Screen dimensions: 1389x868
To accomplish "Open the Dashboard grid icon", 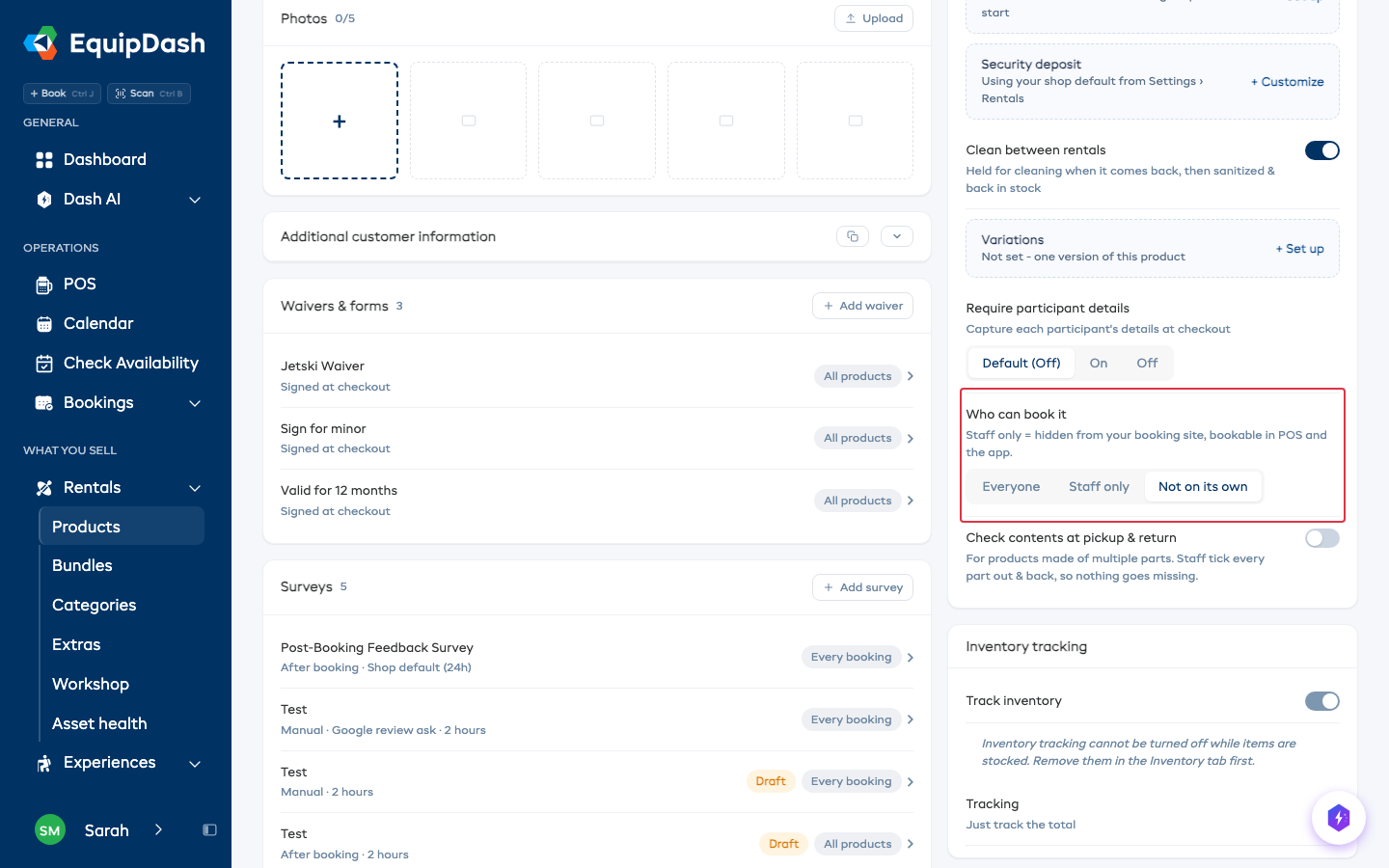I will tap(44, 160).
